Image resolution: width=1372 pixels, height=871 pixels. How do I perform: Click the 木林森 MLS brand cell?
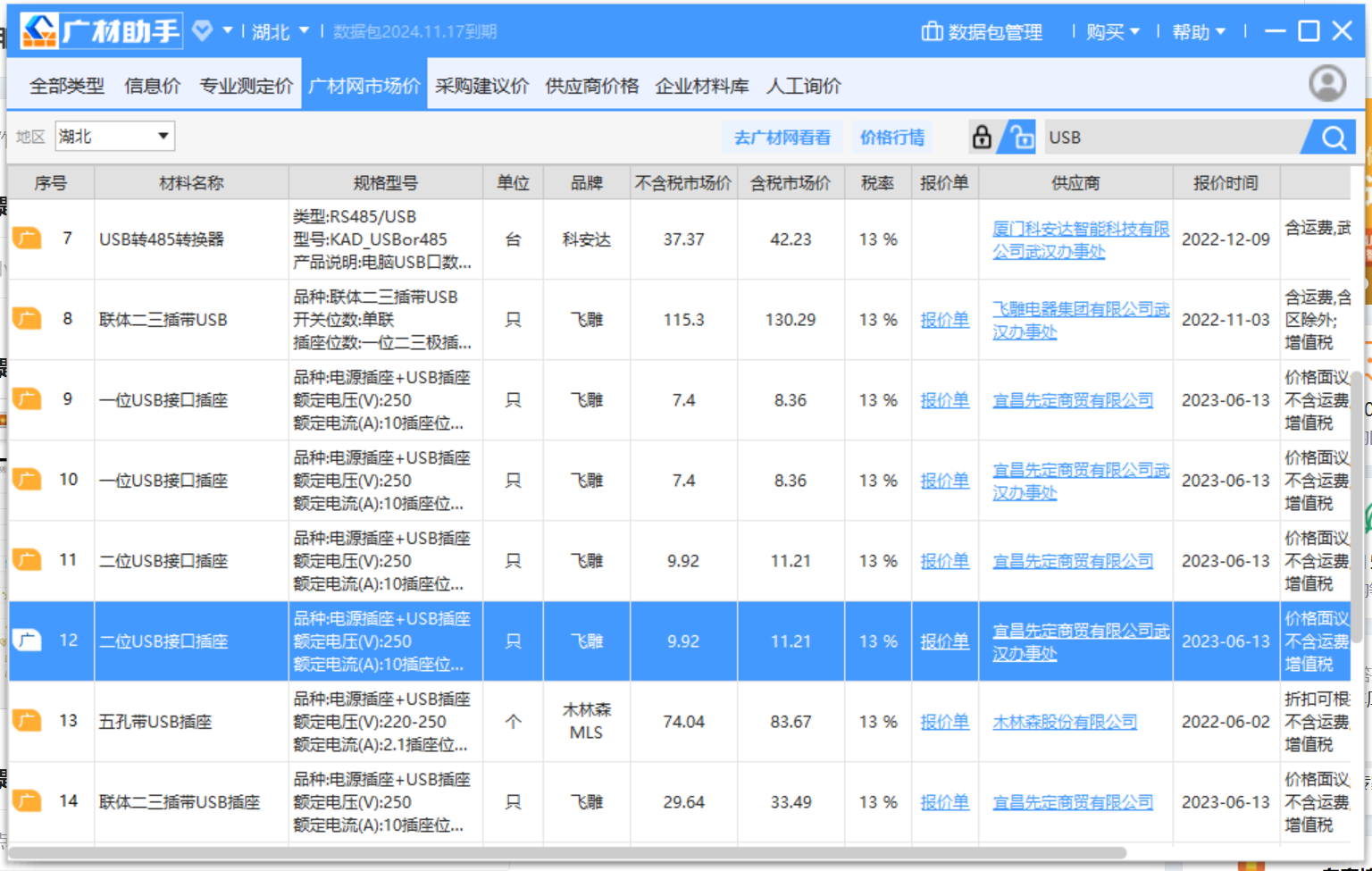pyautogui.click(x=586, y=721)
